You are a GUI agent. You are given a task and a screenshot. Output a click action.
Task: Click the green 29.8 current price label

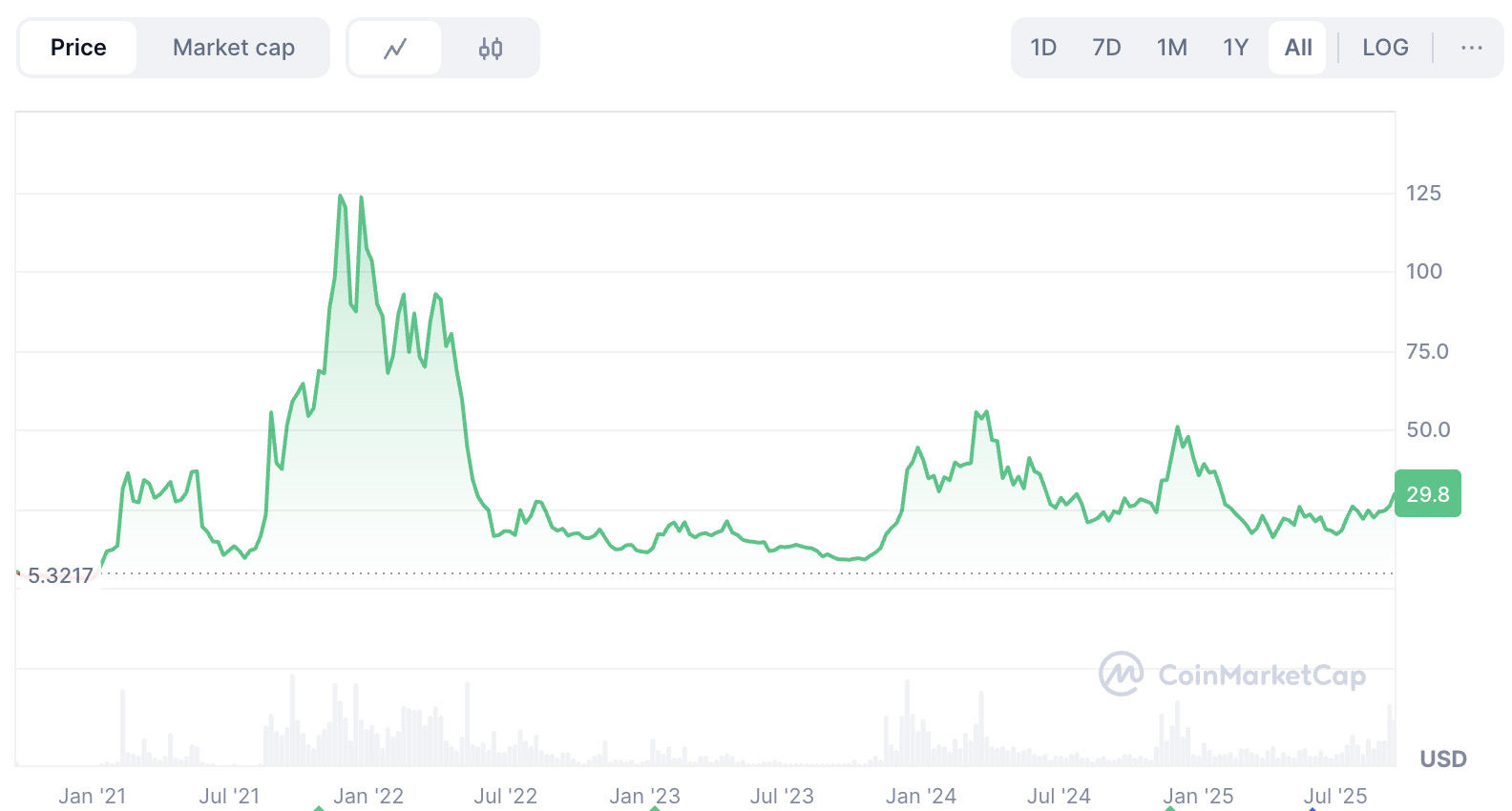[1427, 494]
